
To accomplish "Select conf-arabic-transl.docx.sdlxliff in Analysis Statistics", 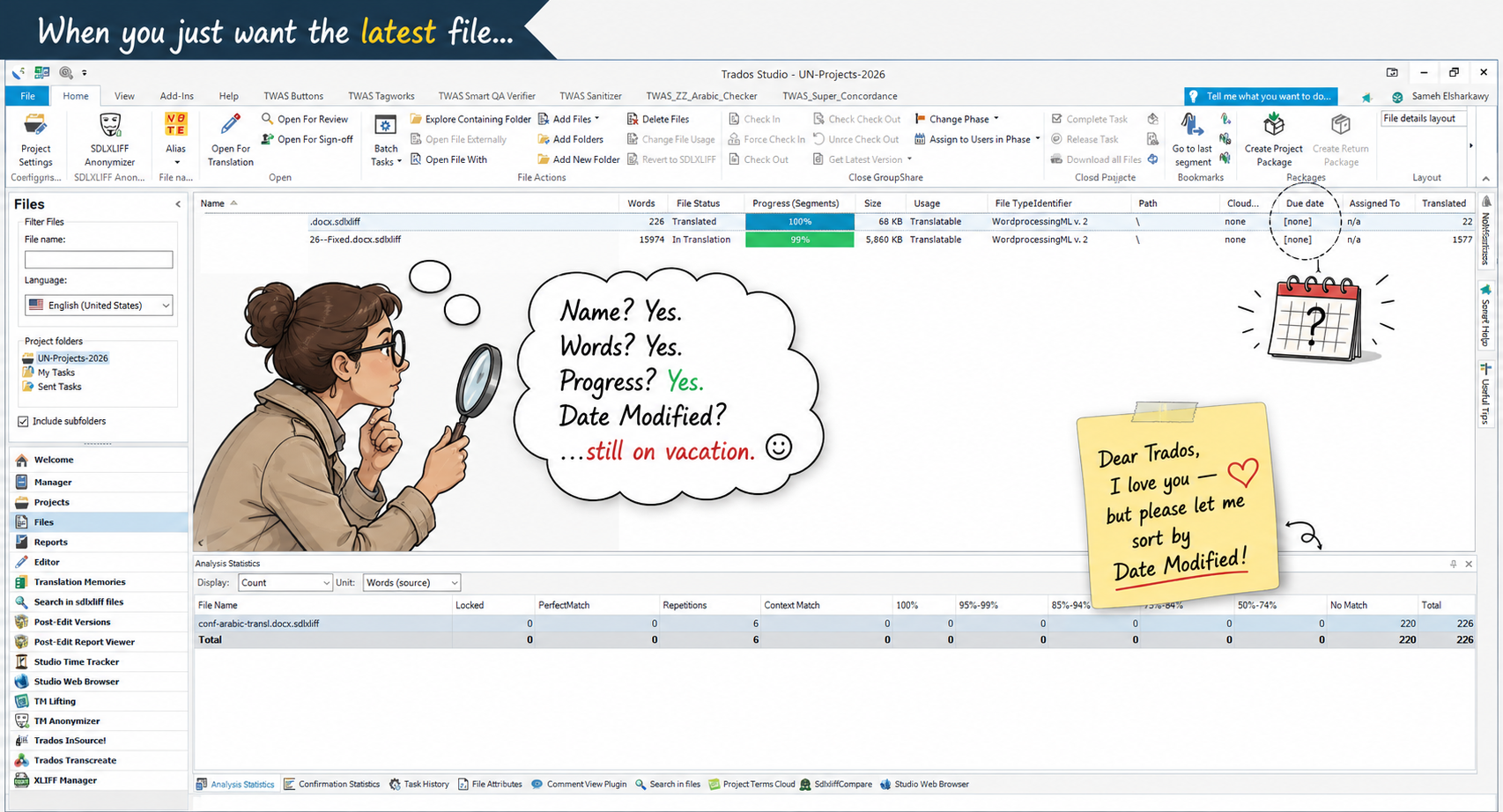I will click(258, 624).
